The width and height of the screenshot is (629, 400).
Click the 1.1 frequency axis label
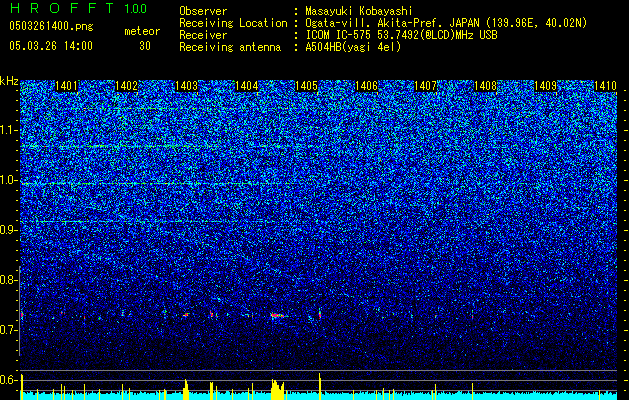(x=9, y=130)
